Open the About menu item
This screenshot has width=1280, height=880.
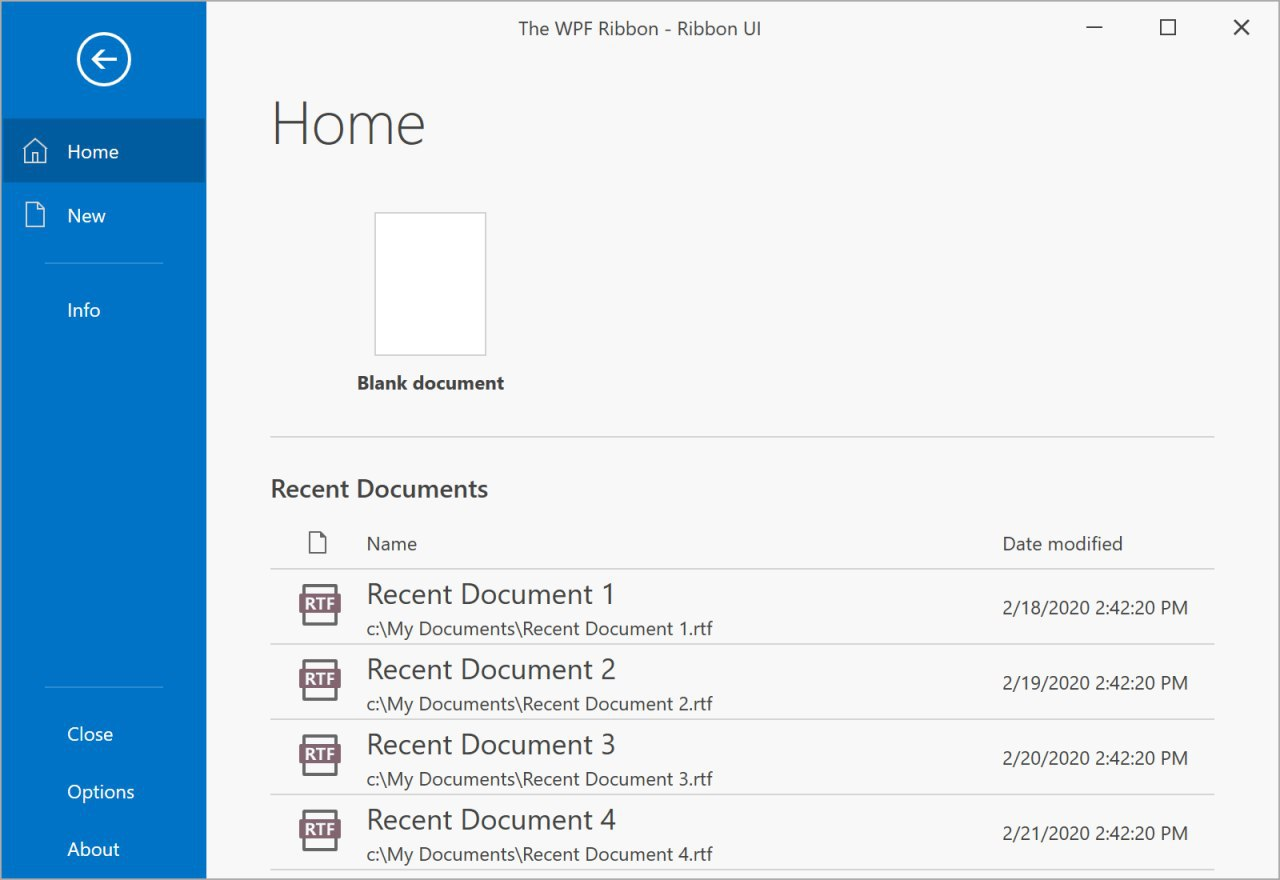(93, 849)
